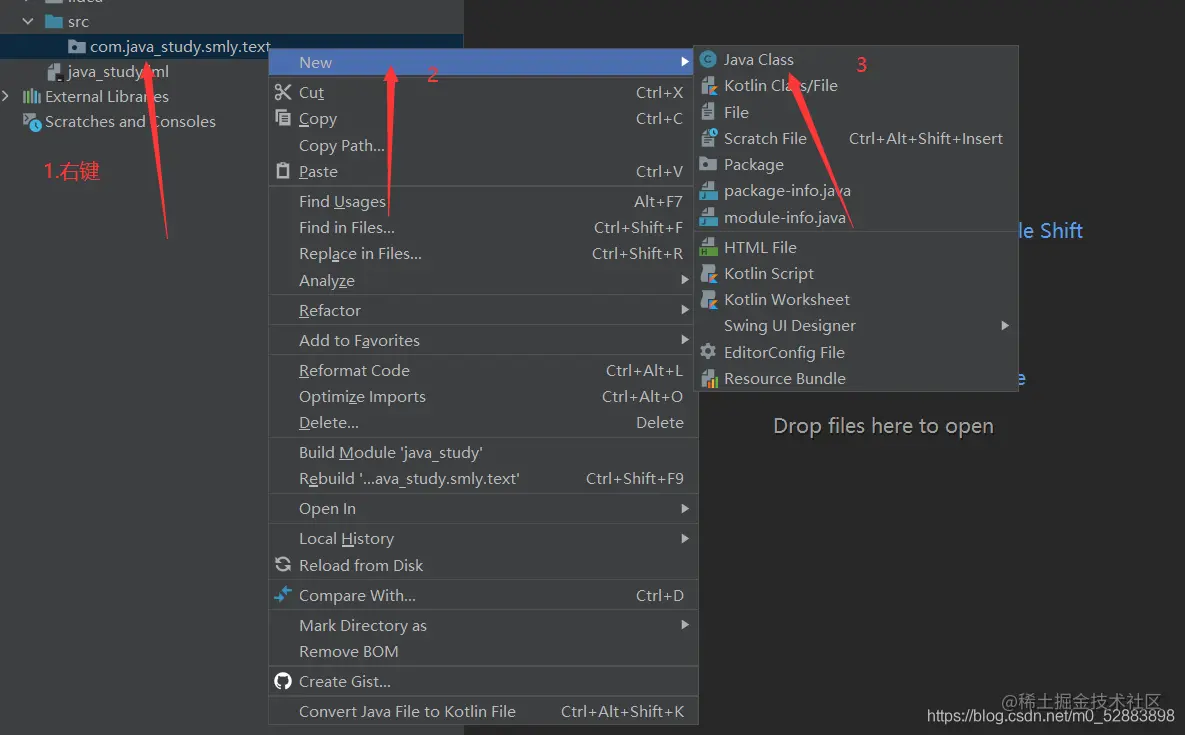Expand the Analyze submenu arrow
This screenshot has width=1185, height=735.
point(685,279)
